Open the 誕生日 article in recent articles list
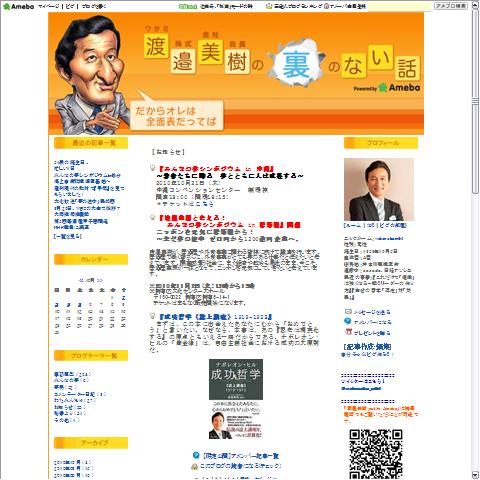The image size is (480, 480). 71,162
